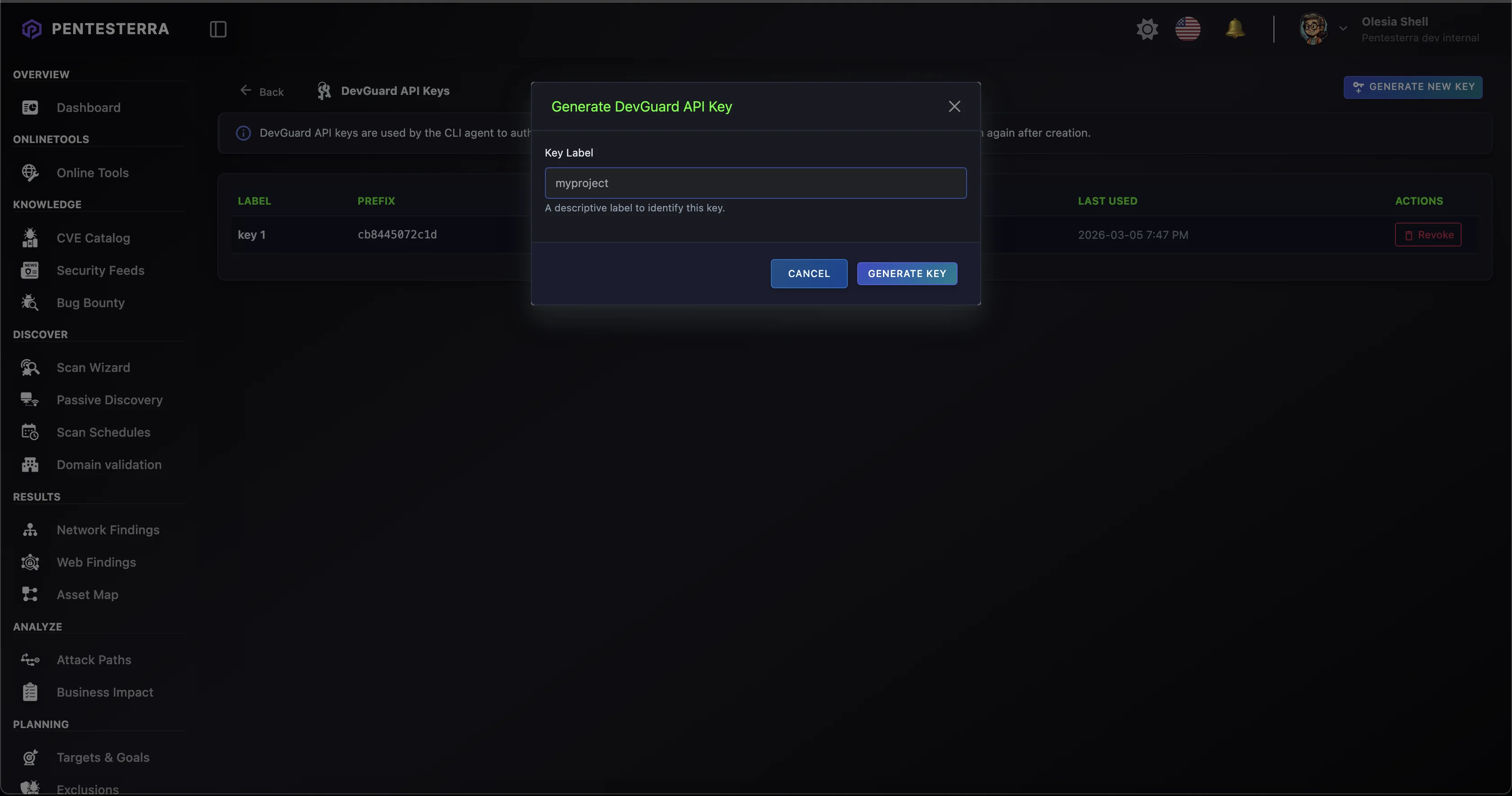
Task: Open the Targets & Goals icon
Action: [x=30, y=757]
